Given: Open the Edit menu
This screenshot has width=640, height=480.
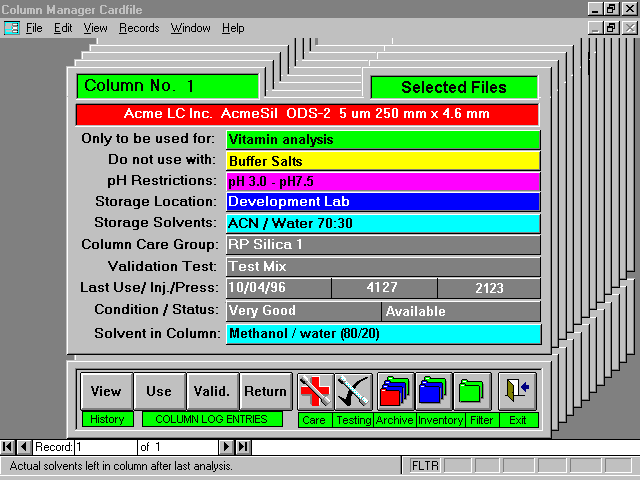Looking at the screenshot, I should point(63,28).
